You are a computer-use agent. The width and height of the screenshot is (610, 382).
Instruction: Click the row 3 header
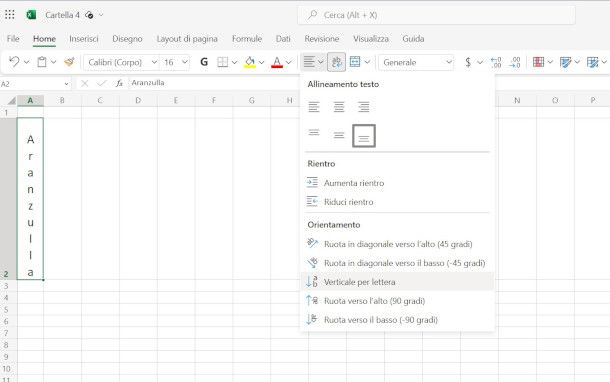point(7,286)
